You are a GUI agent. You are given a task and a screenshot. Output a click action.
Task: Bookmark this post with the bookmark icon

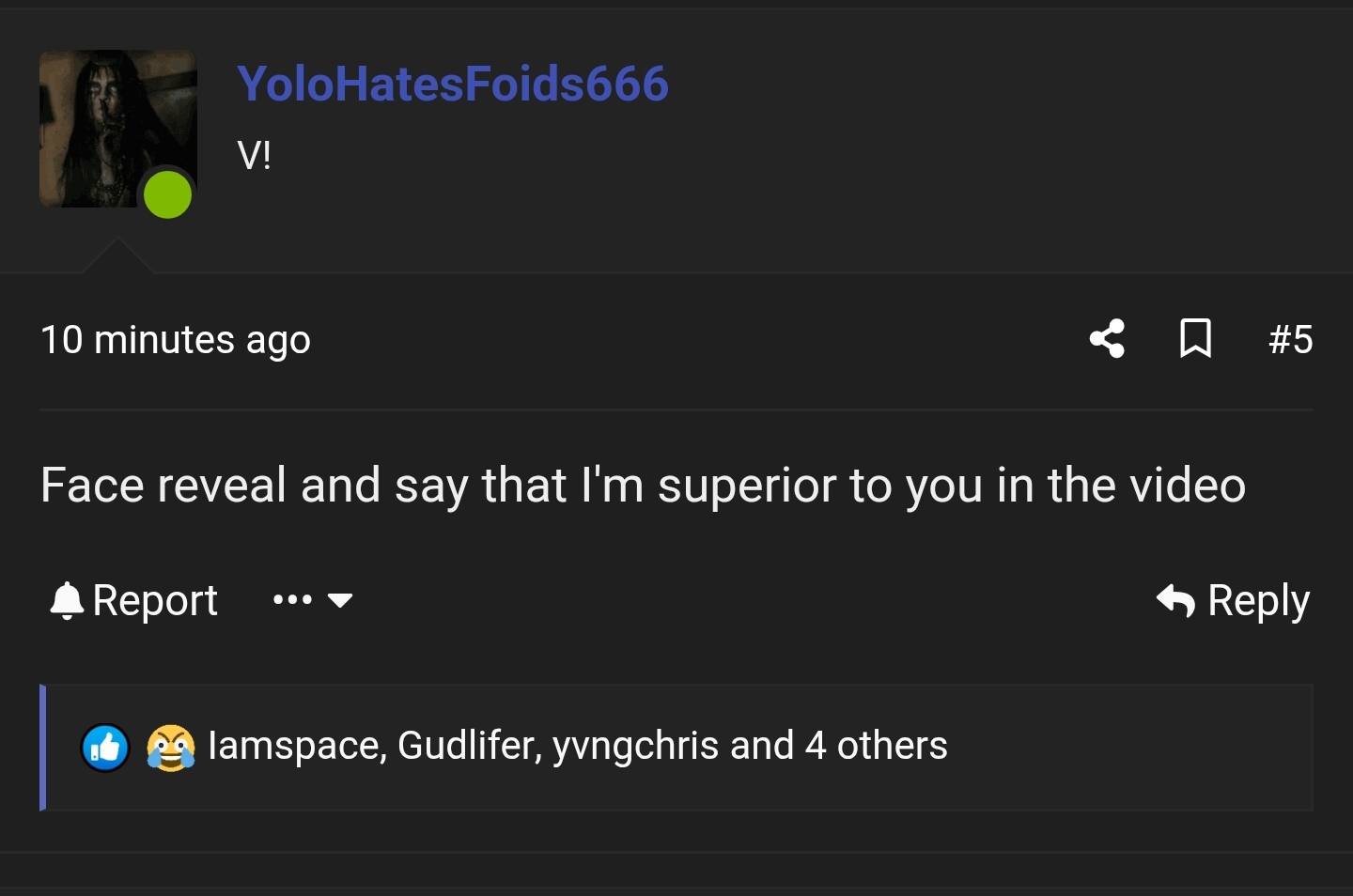1195,338
